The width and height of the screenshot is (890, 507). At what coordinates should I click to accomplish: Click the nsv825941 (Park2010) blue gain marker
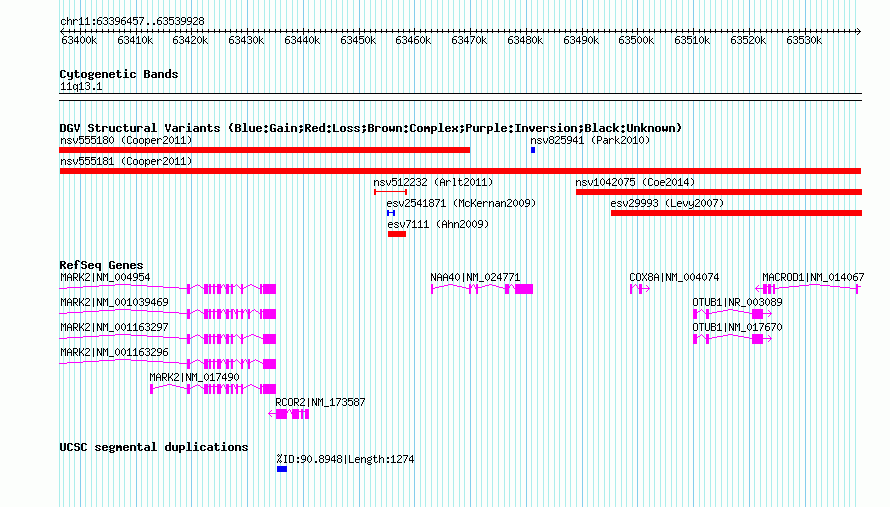click(x=533, y=150)
